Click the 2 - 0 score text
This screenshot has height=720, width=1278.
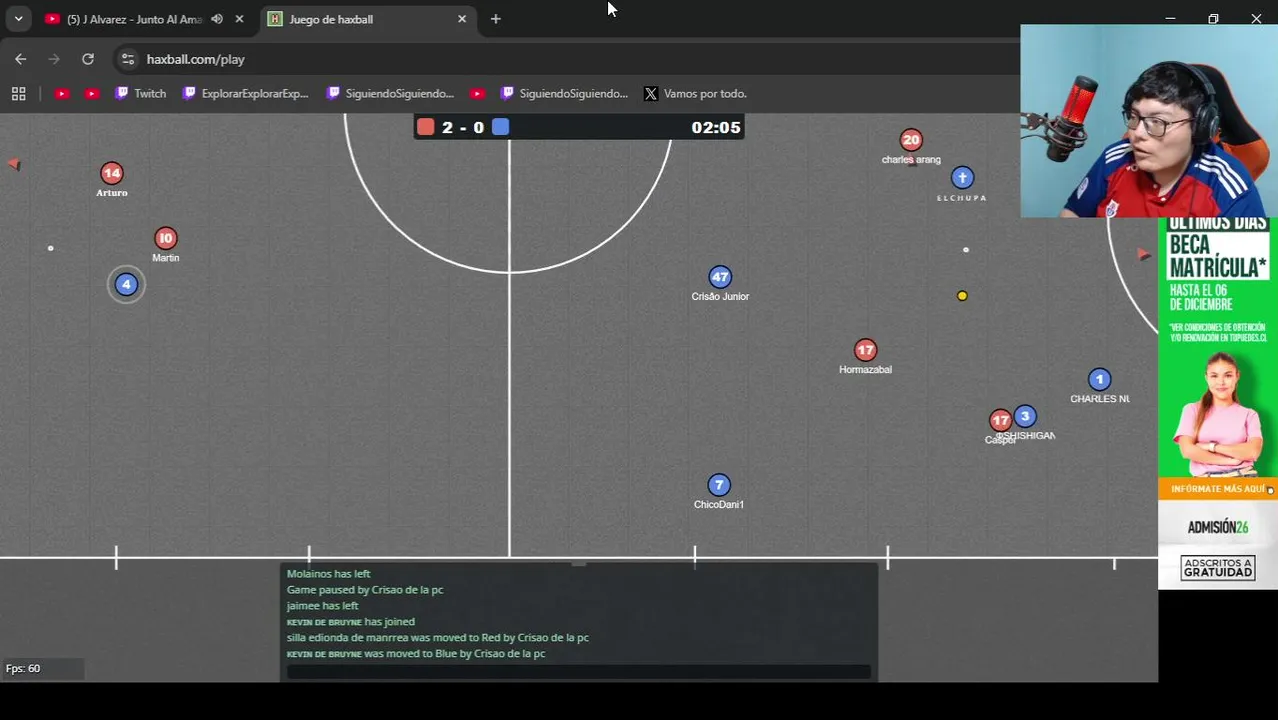point(463,127)
